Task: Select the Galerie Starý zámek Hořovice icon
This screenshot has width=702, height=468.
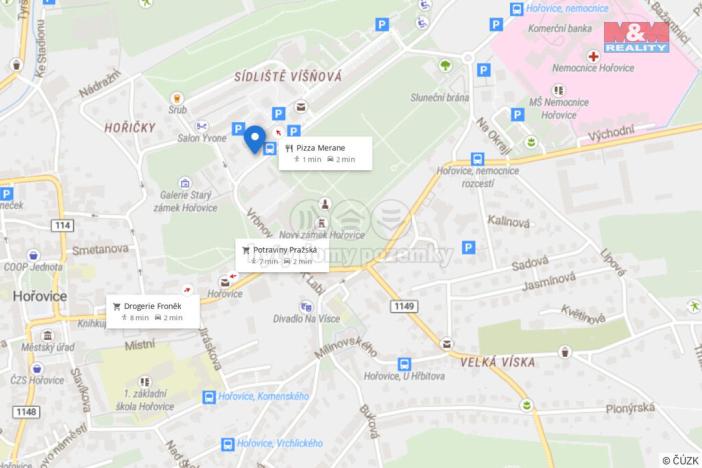Action: pos(185,183)
